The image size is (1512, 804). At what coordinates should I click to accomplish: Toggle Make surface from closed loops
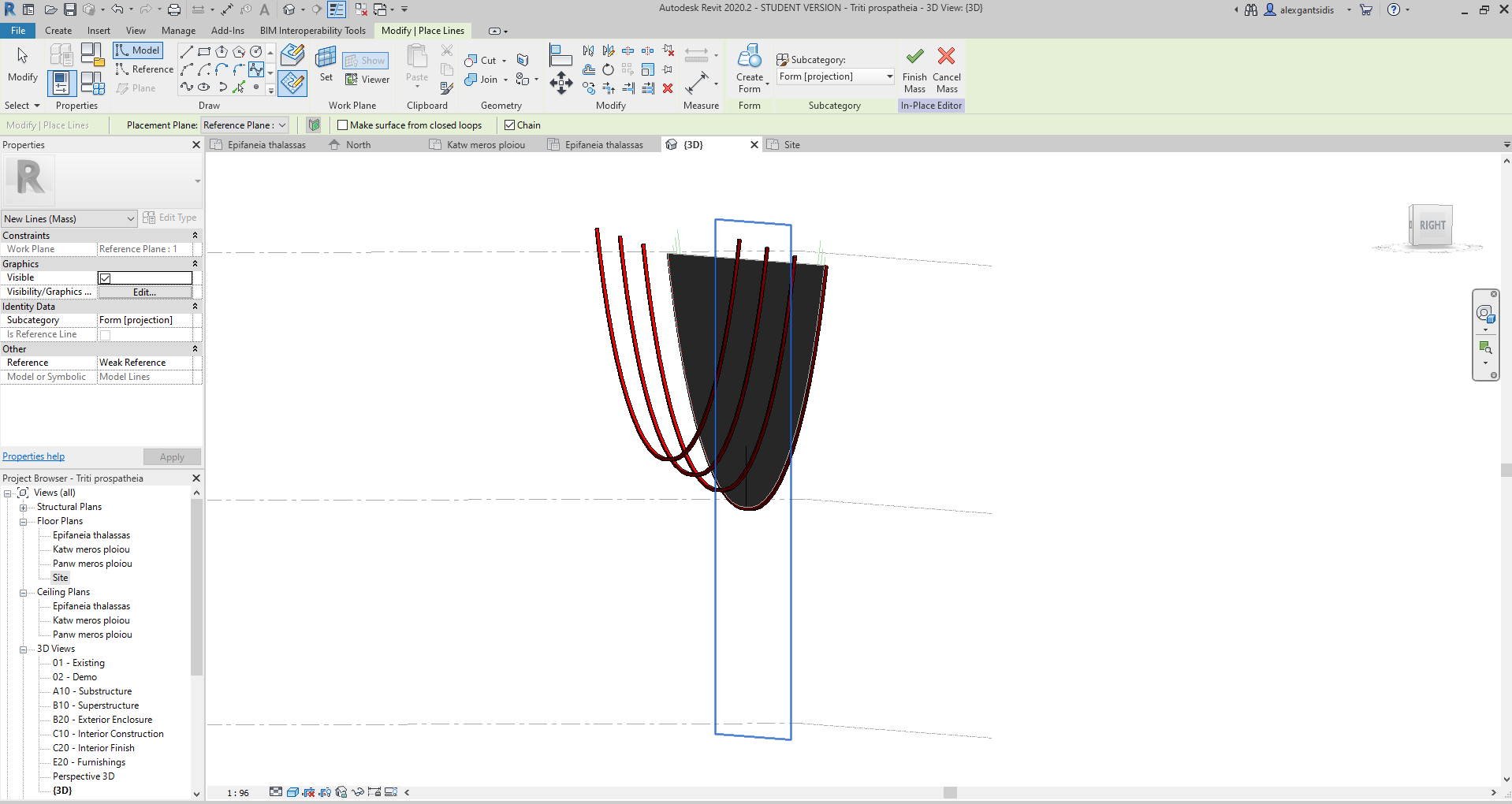(x=343, y=125)
